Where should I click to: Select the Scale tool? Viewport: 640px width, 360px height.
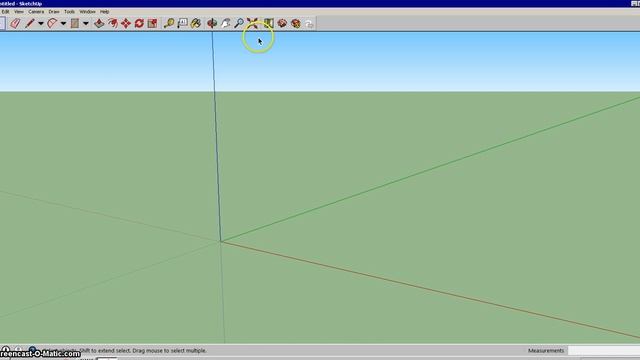tap(153, 23)
